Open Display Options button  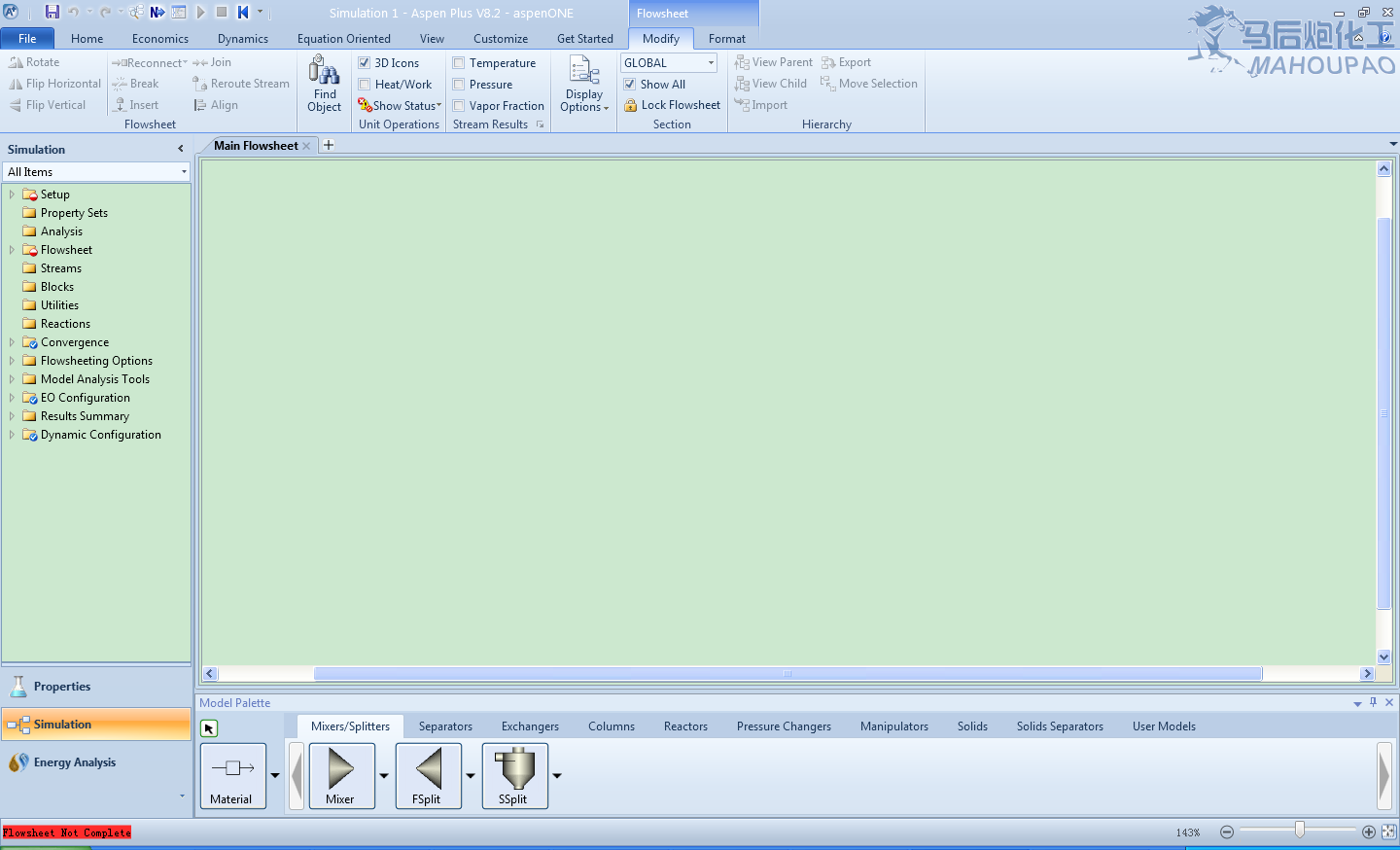coord(584,85)
